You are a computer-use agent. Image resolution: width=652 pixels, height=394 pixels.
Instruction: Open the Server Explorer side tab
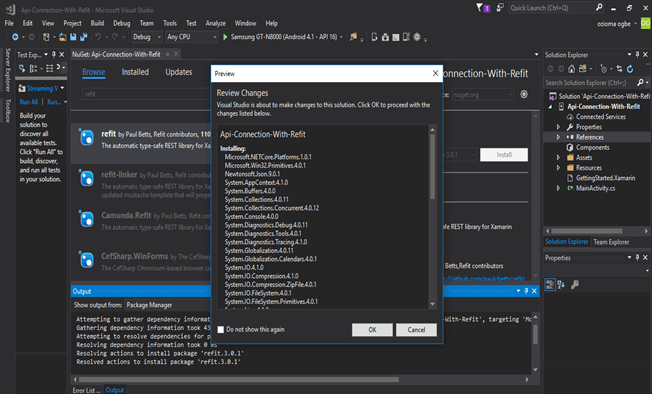[x=7, y=69]
